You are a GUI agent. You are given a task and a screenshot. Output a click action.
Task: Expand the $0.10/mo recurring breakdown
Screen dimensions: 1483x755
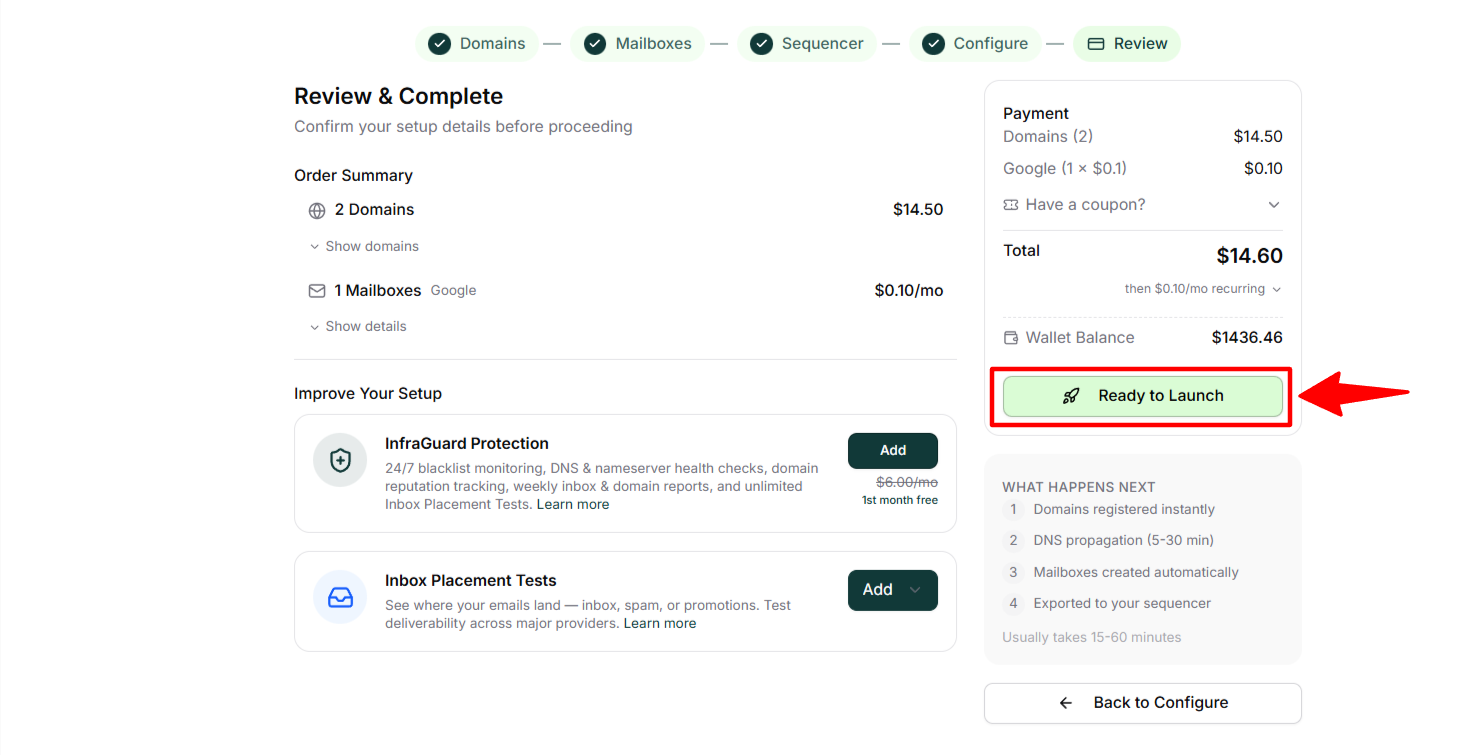[x=1275, y=289]
